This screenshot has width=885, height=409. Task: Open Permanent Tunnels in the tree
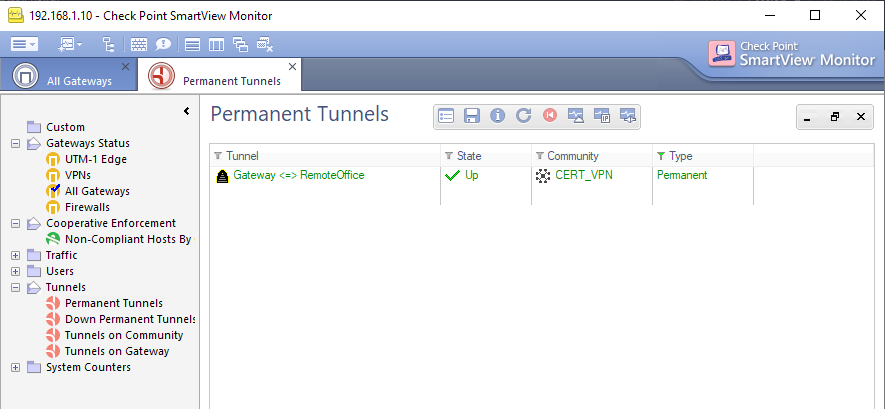click(114, 303)
